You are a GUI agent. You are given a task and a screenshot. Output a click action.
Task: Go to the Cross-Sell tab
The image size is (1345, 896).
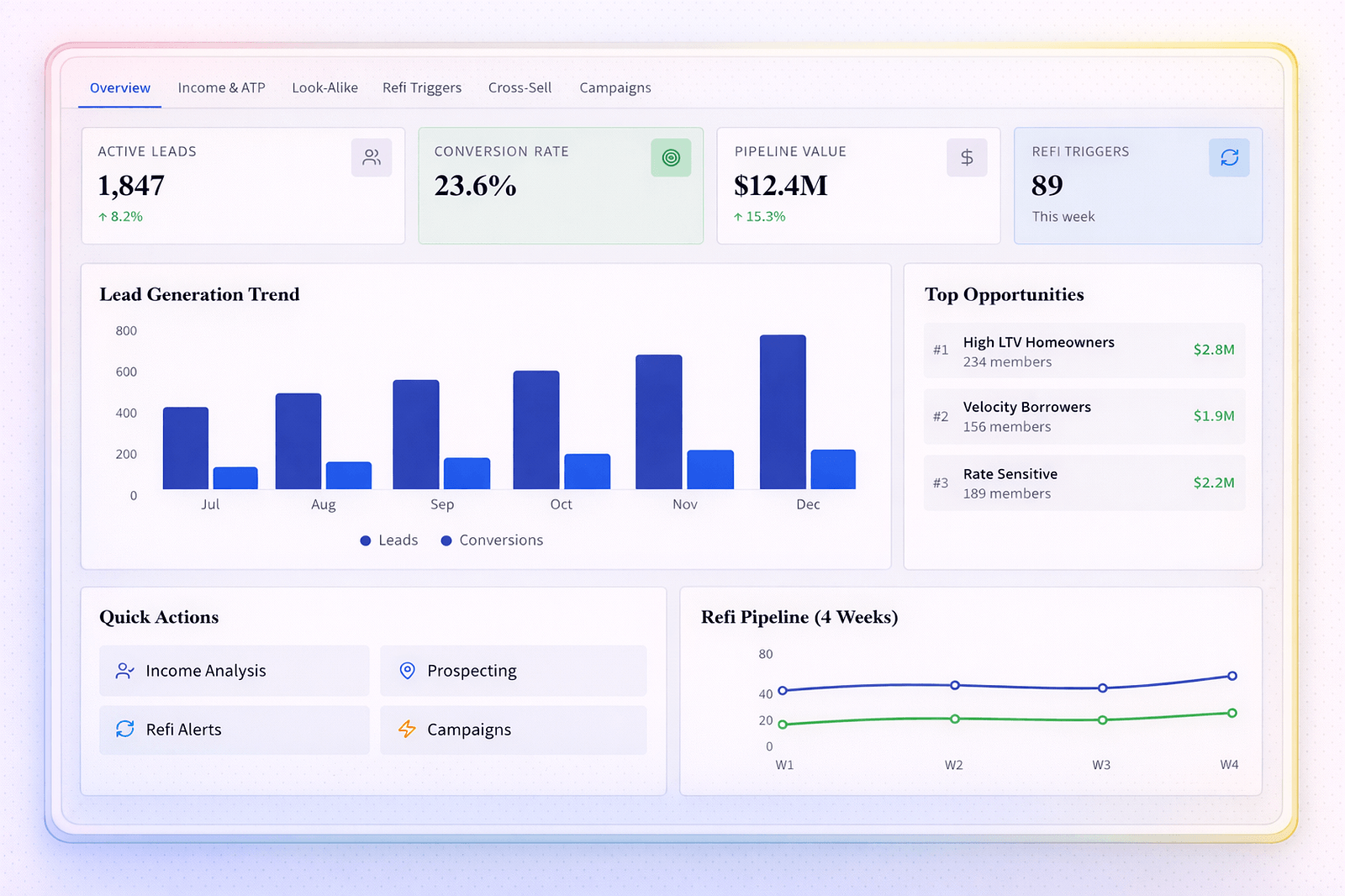tap(520, 87)
